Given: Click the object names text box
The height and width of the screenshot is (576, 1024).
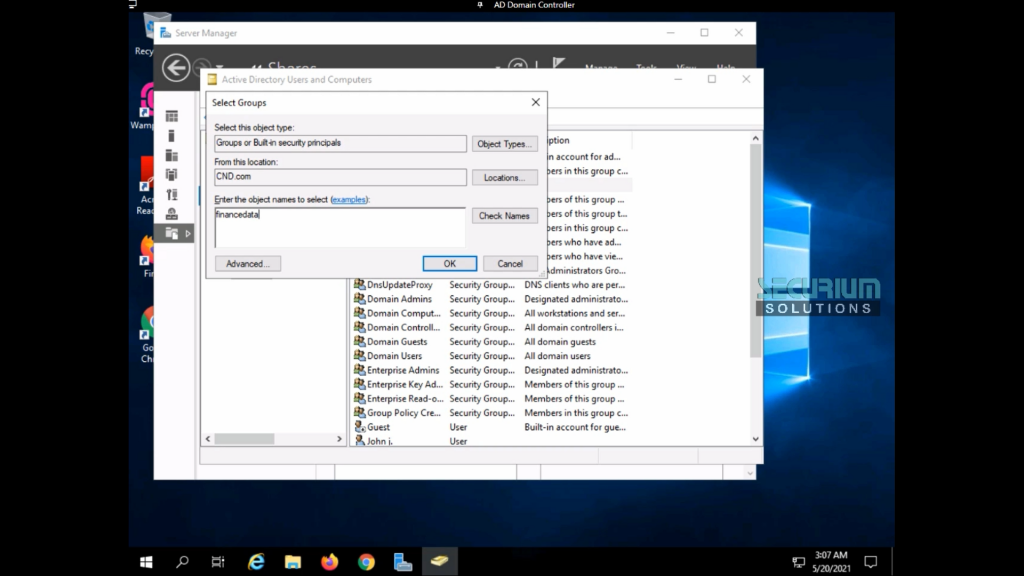Looking at the screenshot, I should 340,227.
